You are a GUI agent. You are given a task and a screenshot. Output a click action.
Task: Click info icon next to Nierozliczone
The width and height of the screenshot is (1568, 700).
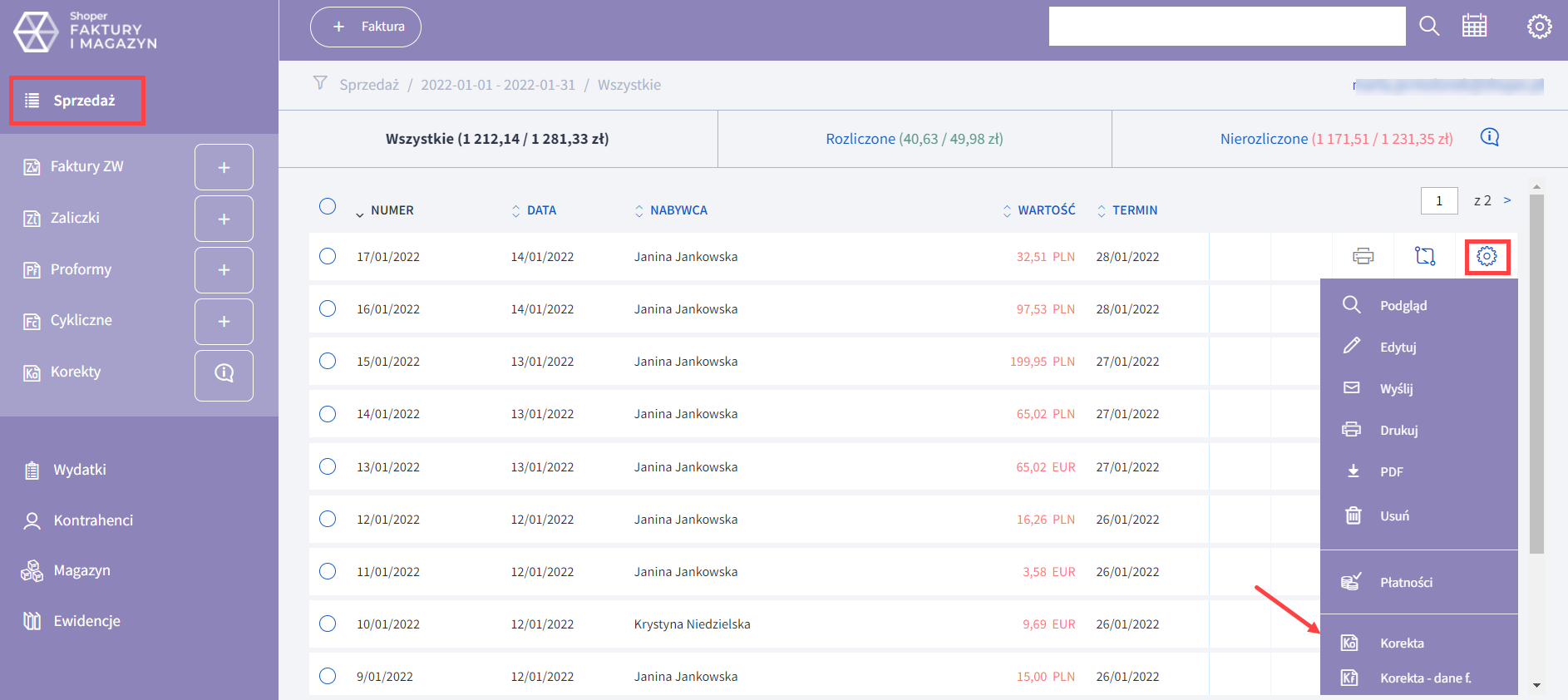coord(1490,137)
